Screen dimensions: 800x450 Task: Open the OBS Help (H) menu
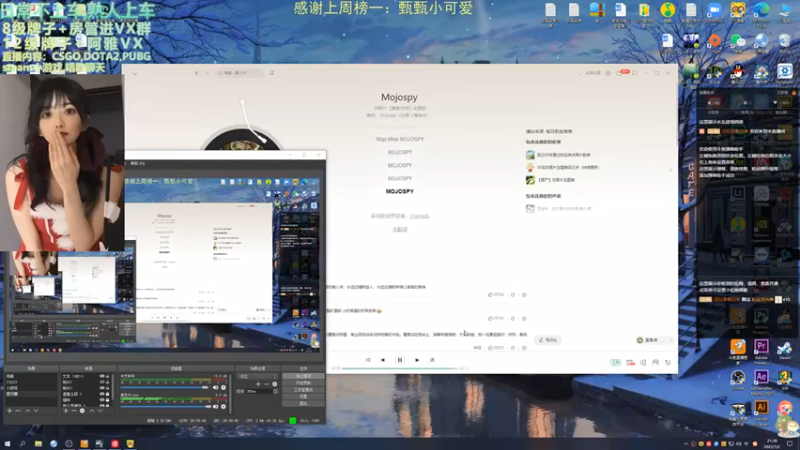point(138,163)
